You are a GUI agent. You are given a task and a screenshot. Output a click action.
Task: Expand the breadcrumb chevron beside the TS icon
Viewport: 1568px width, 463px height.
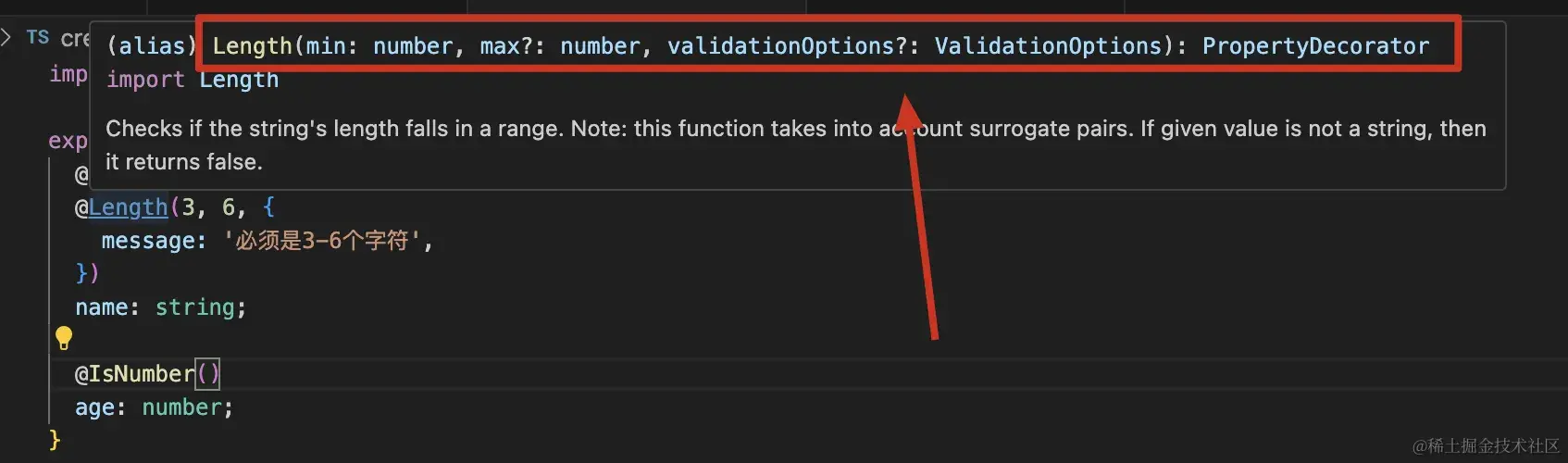6,37
